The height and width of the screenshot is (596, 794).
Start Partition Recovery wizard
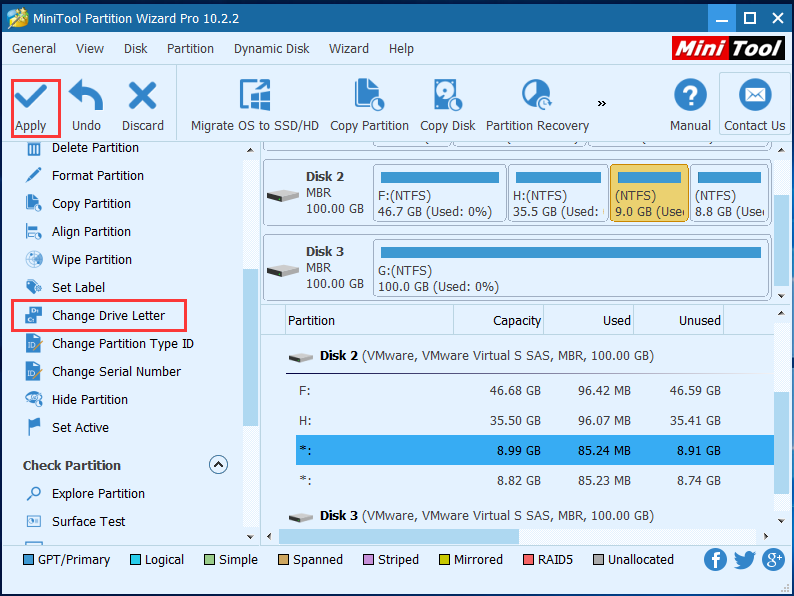pos(537,106)
